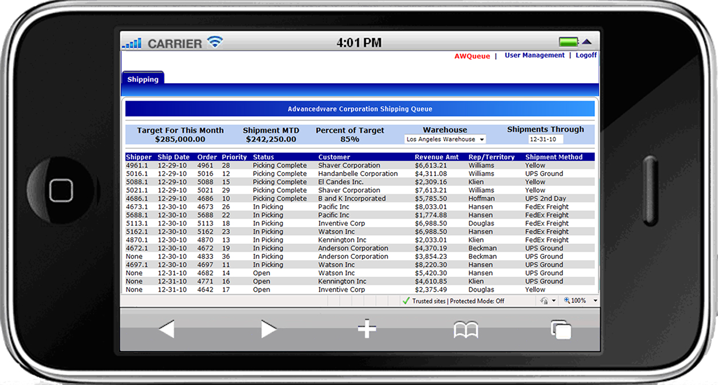
Task: Click order number 4833
Action: [205, 256]
